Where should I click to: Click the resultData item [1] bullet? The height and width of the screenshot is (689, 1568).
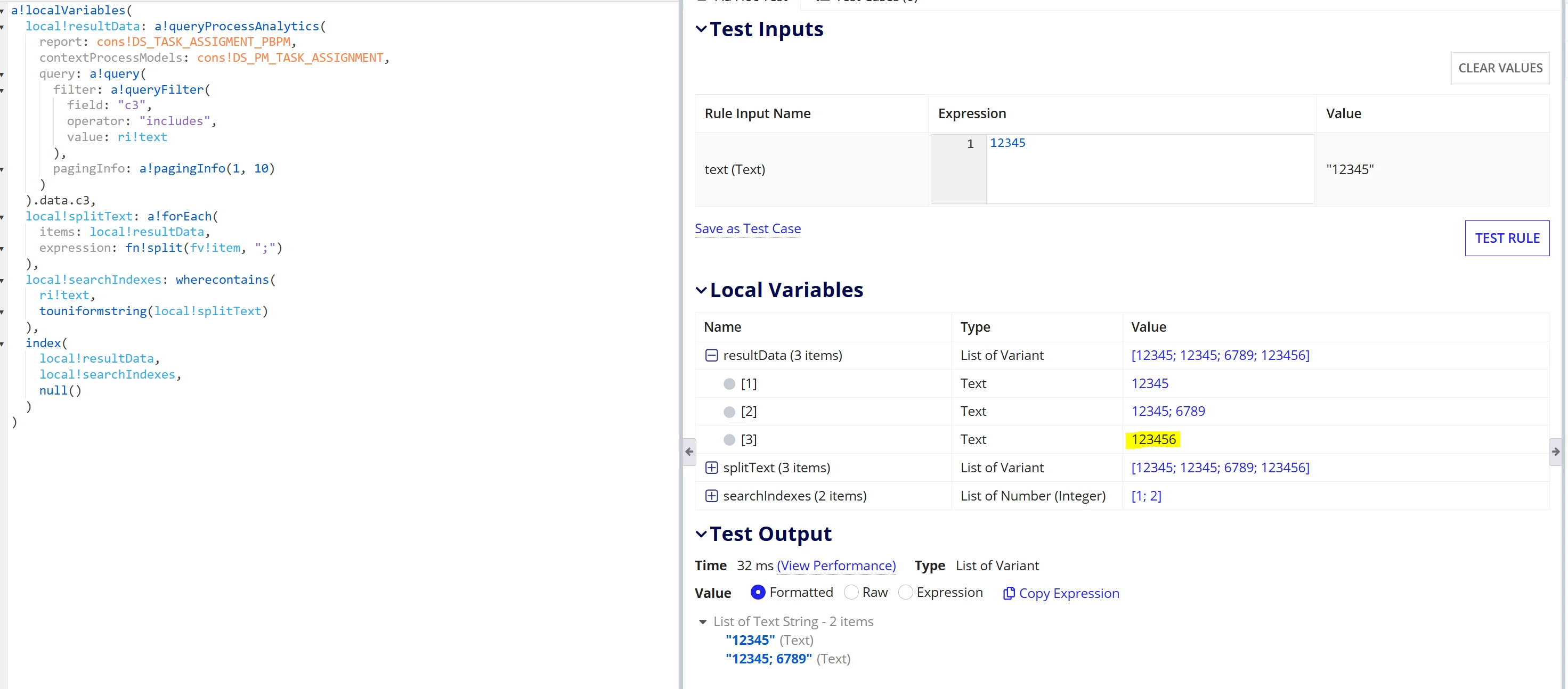729,384
